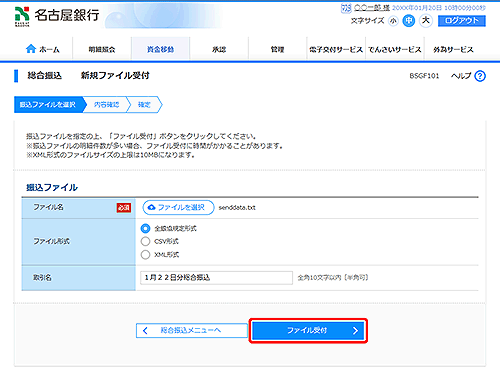This screenshot has height=385, width=500.
Task: Click ファイルを選択 button
Action: [178, 207]
